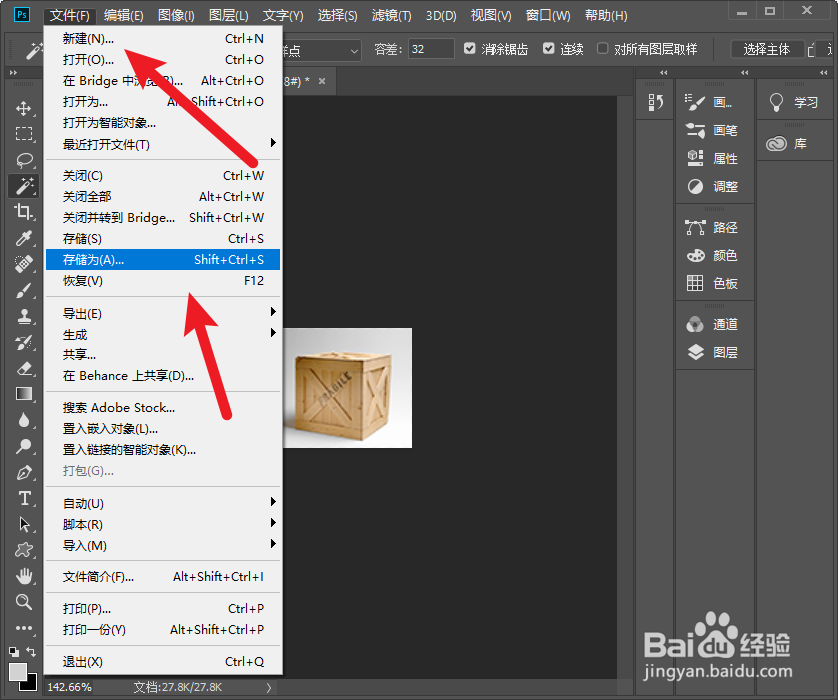Screen dimensions: 838x700
Task: Expand the recent files (最近打开文件) submenu
Action: (162, 144)
